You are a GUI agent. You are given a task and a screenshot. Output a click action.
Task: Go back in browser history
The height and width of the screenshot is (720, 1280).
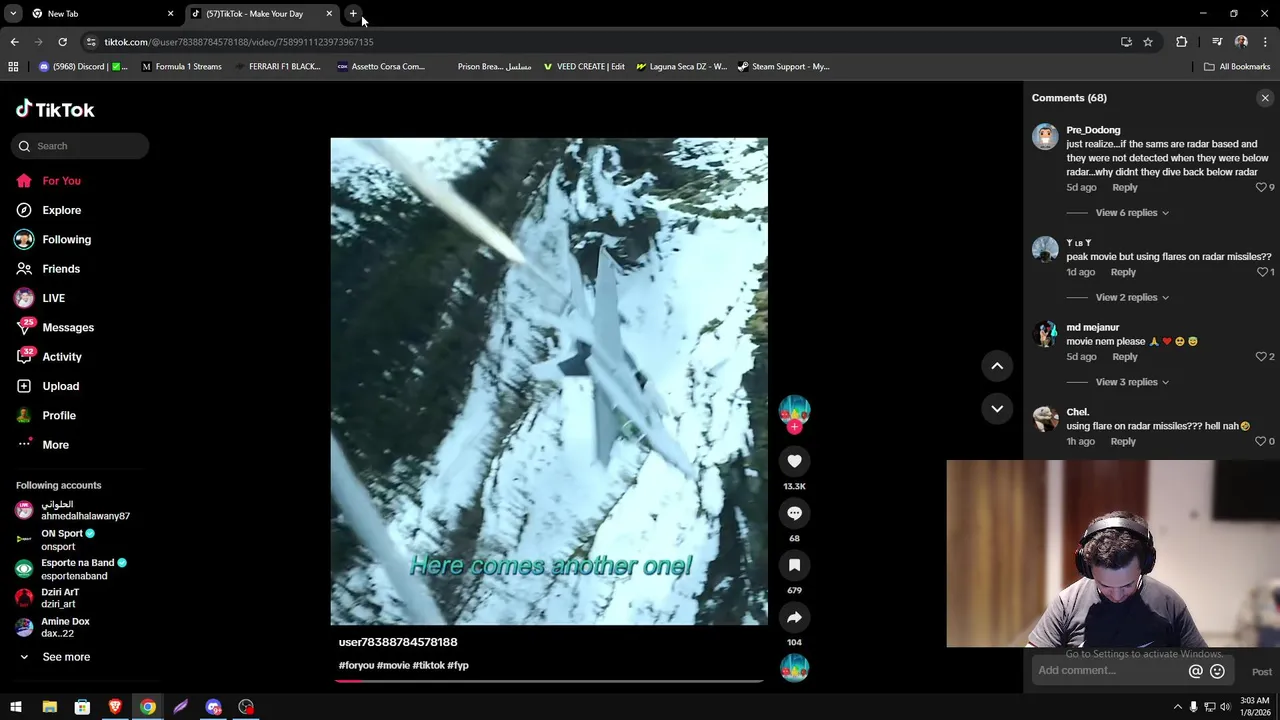(x=14, y=42)
